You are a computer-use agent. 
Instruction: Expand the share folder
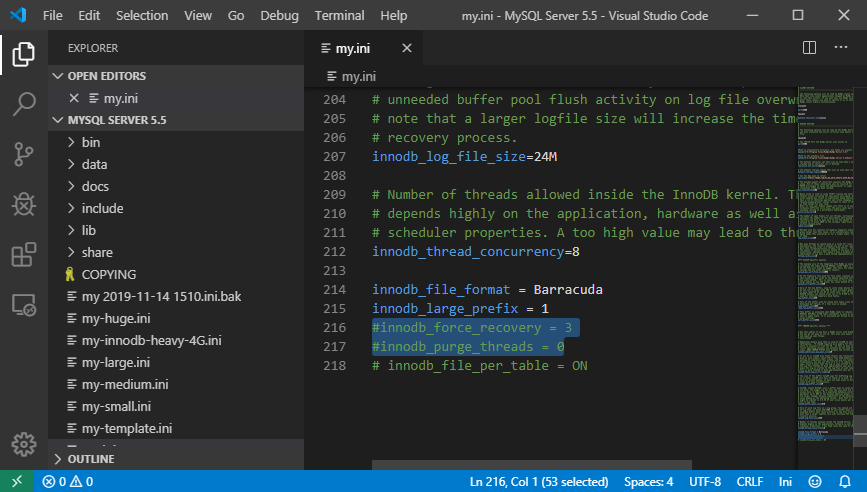point(71,252)
